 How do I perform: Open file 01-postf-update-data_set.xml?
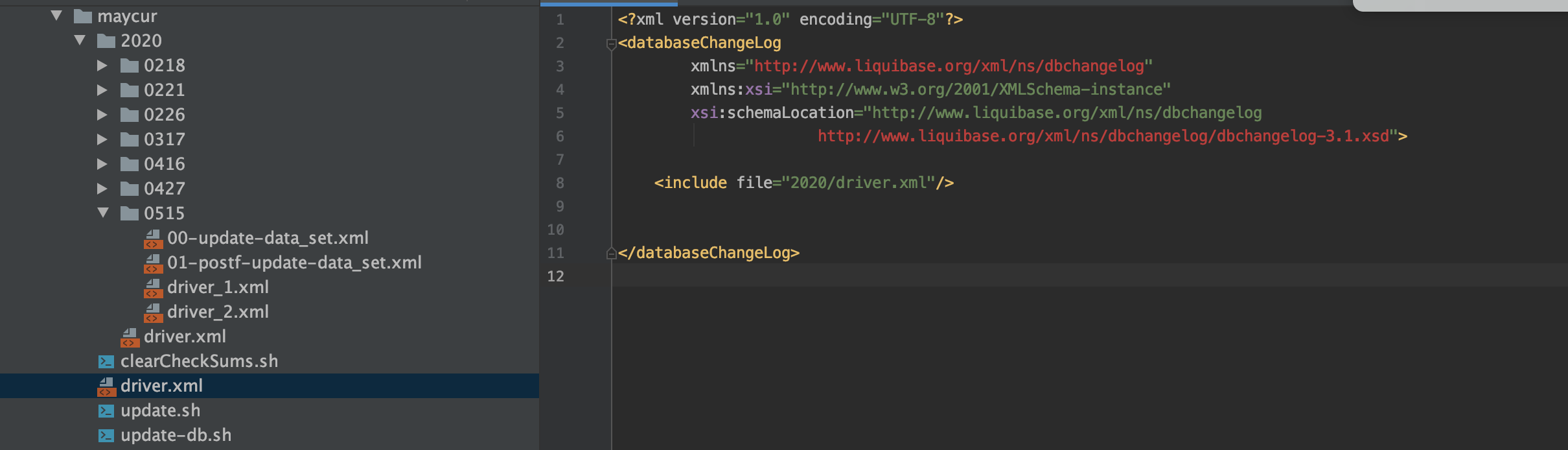[294, 263]
